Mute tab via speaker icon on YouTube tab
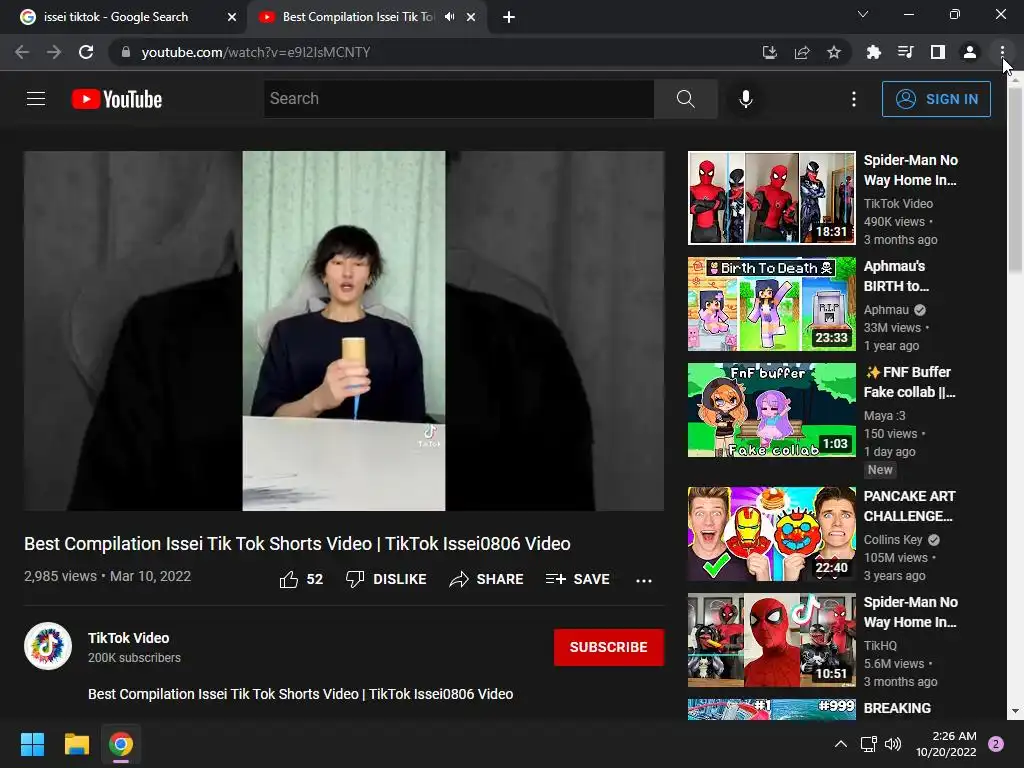 449,17
